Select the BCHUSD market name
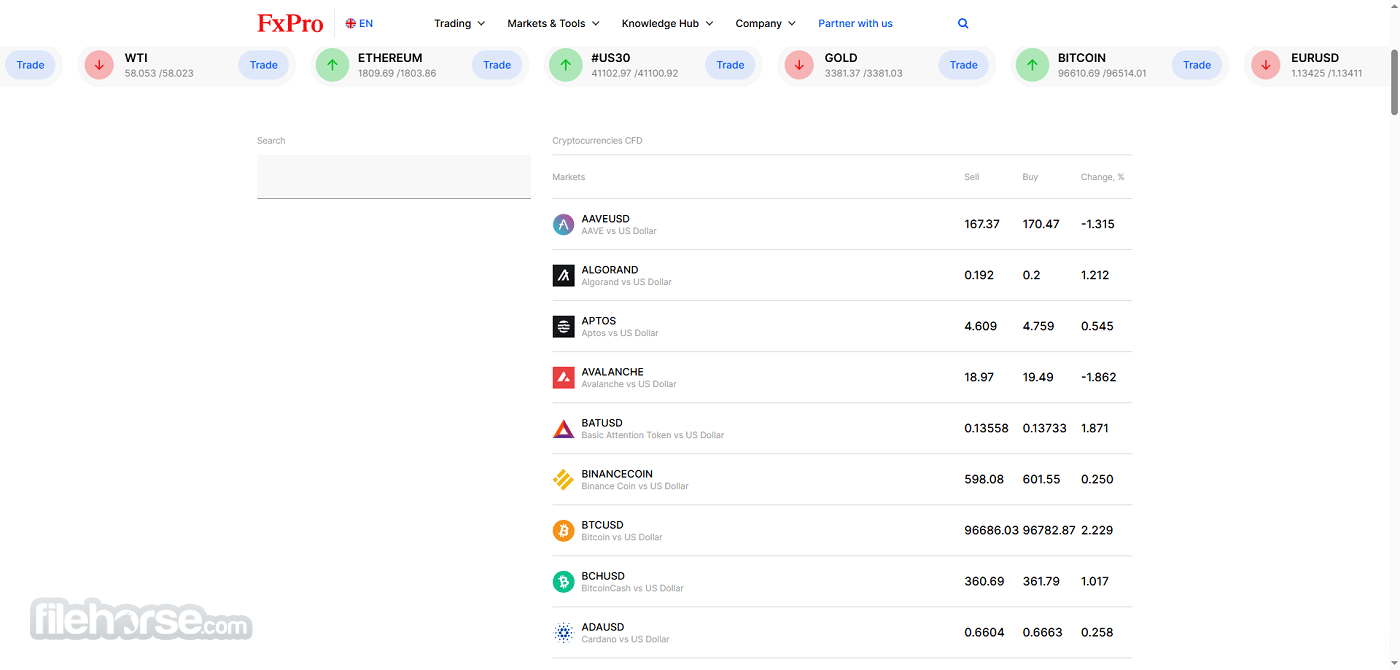1400x670 pixels. coord(603,576)
